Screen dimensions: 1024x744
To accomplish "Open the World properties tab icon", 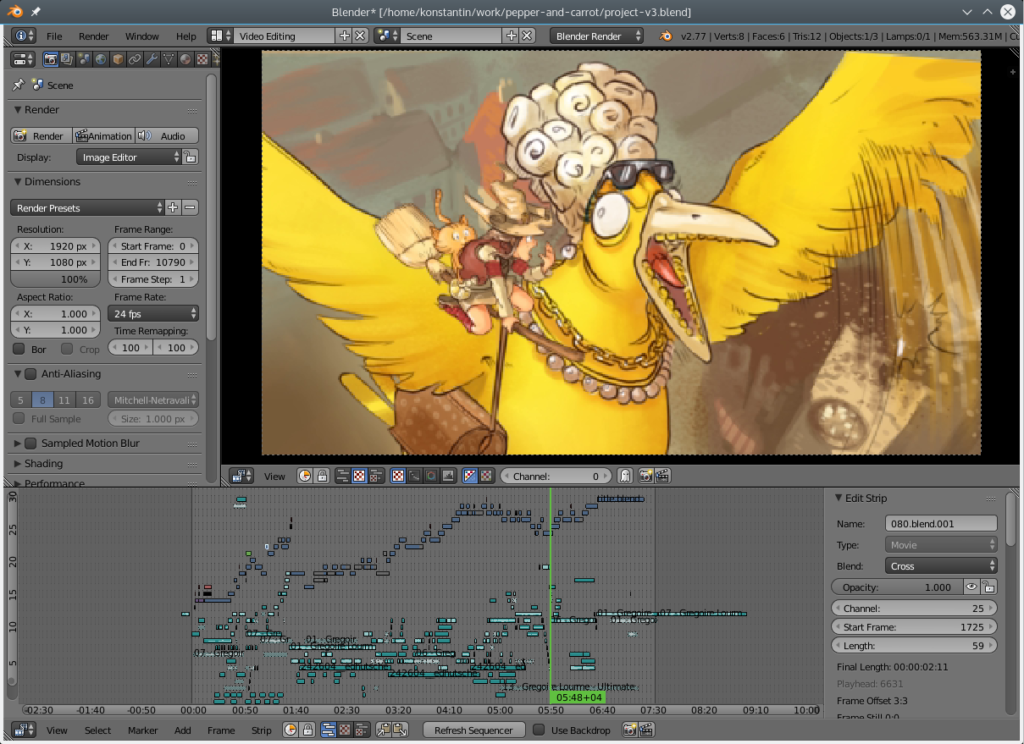I will coord(101,59).
